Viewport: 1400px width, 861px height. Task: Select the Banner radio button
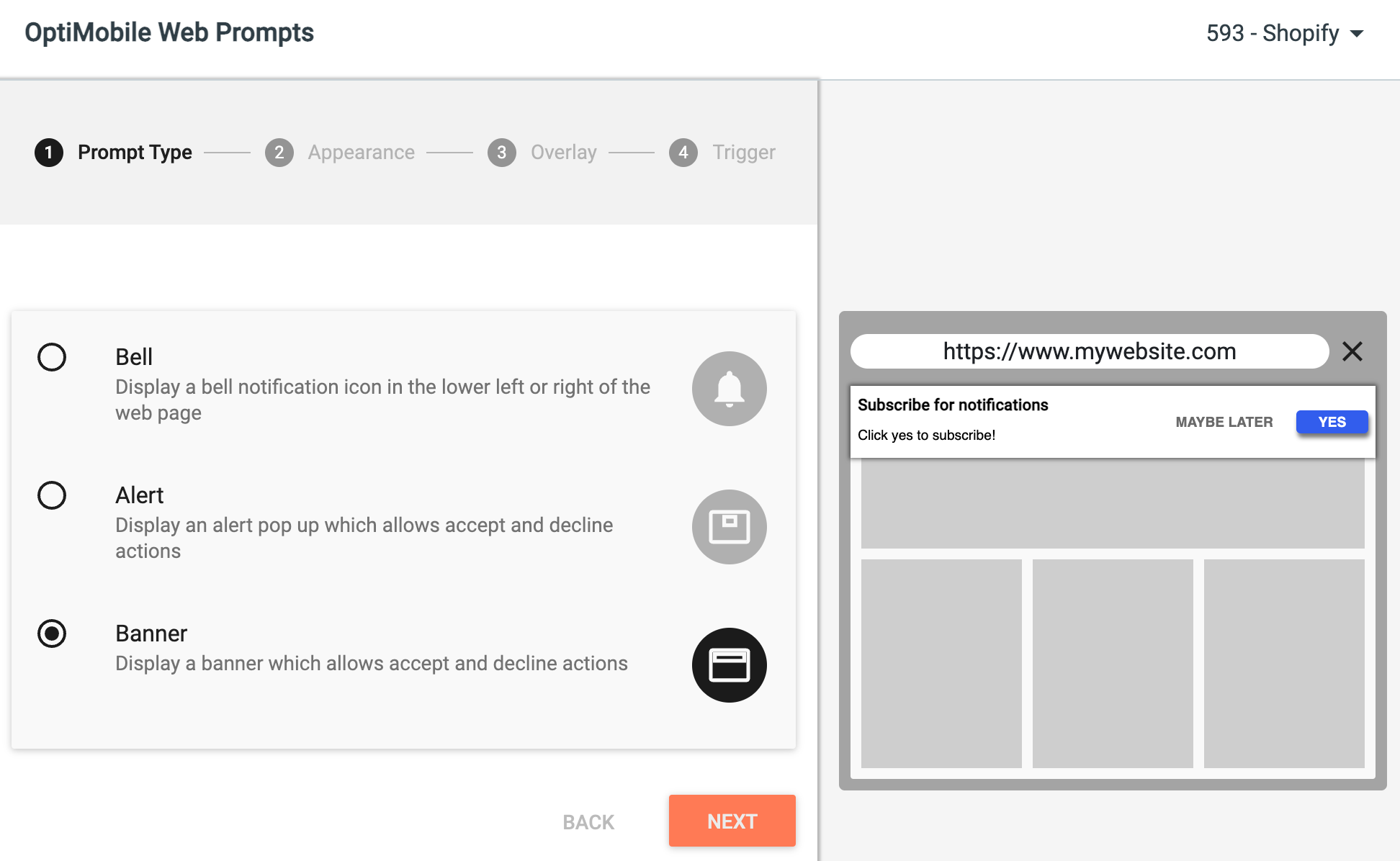[52, 634]
